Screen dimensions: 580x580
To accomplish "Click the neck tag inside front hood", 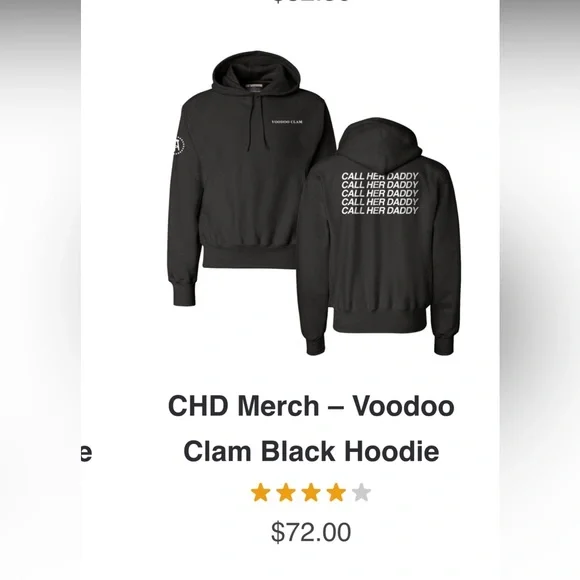I will [255, 87].
